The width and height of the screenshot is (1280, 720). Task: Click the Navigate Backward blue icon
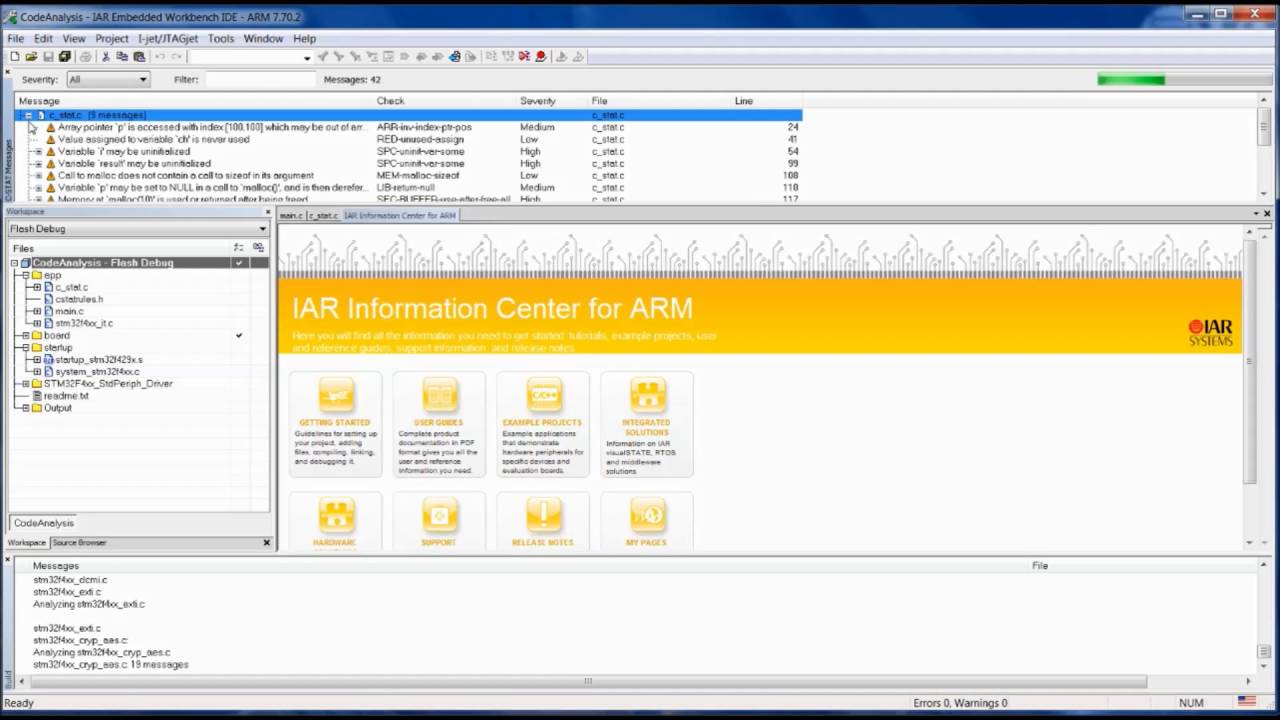click(x=454, y=56)
